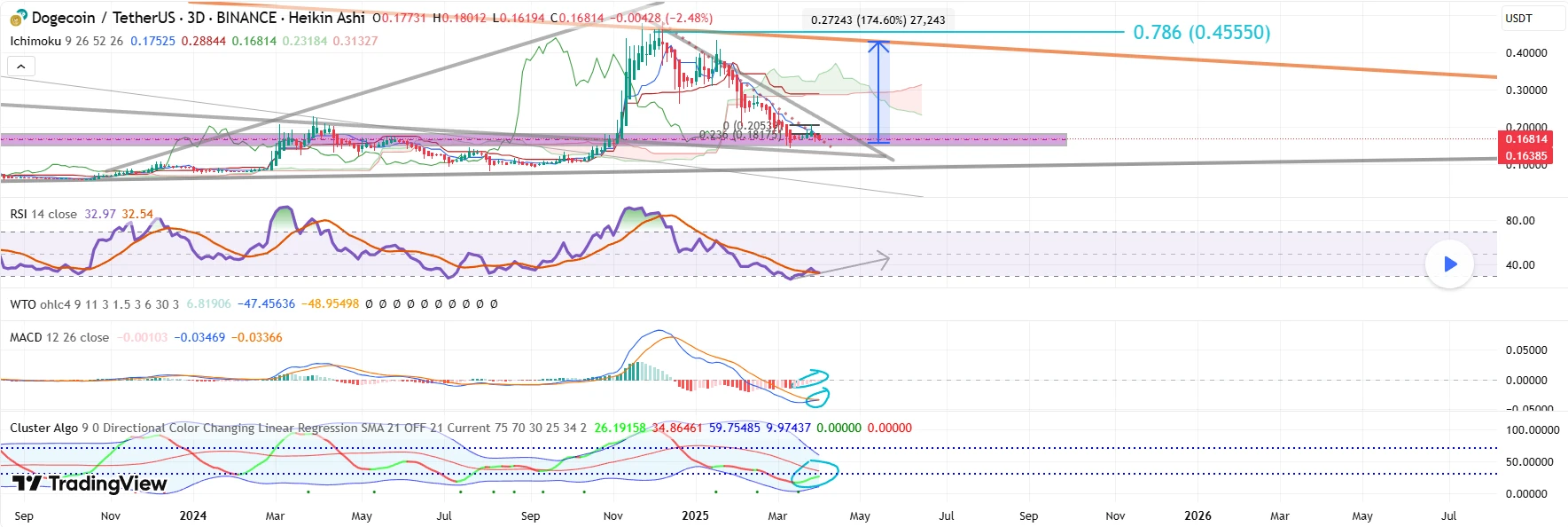Click the 0.27243 (174.60%) measurement label

click(x=878, y=20)
